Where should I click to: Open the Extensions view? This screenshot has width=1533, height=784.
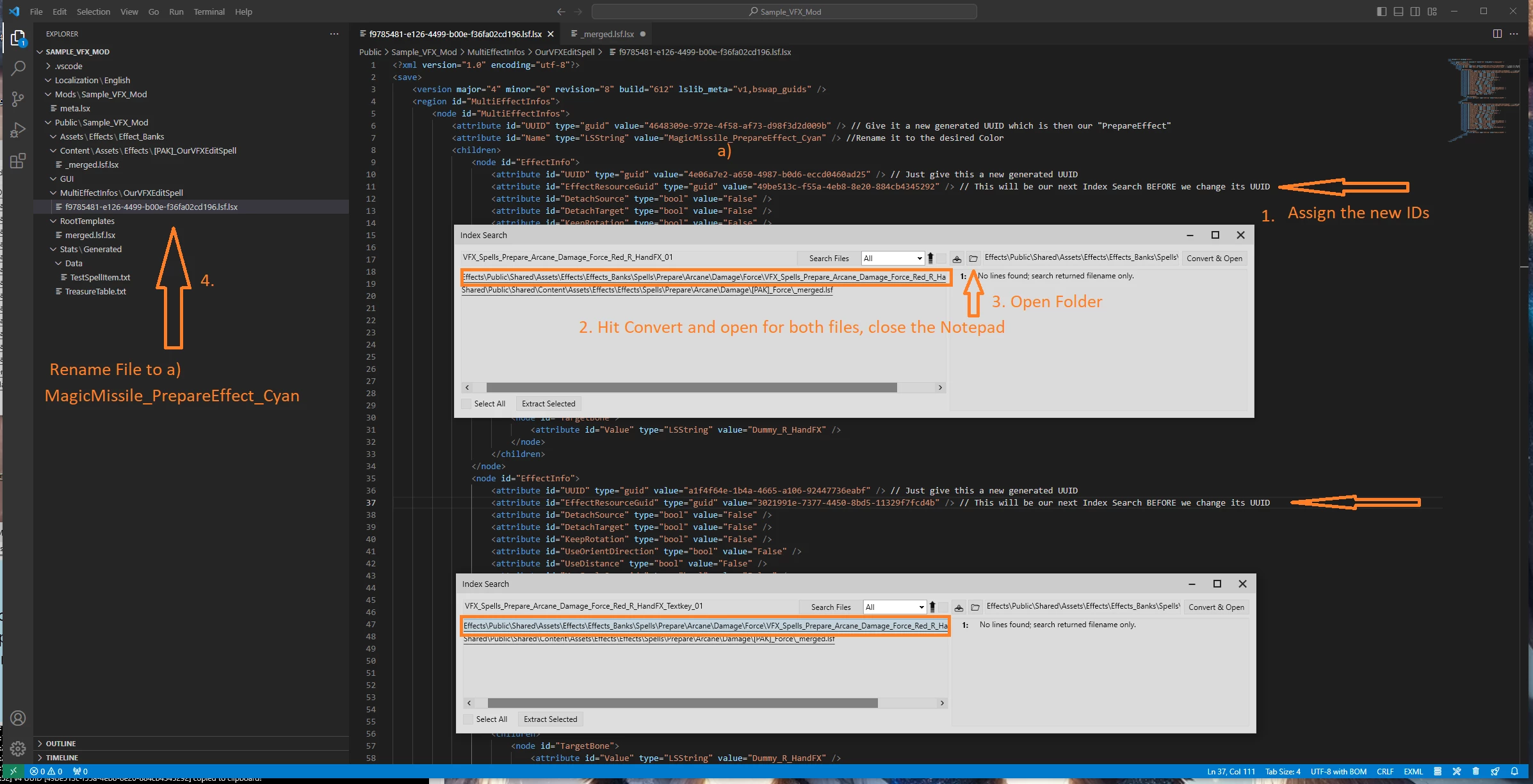[18, 161]
